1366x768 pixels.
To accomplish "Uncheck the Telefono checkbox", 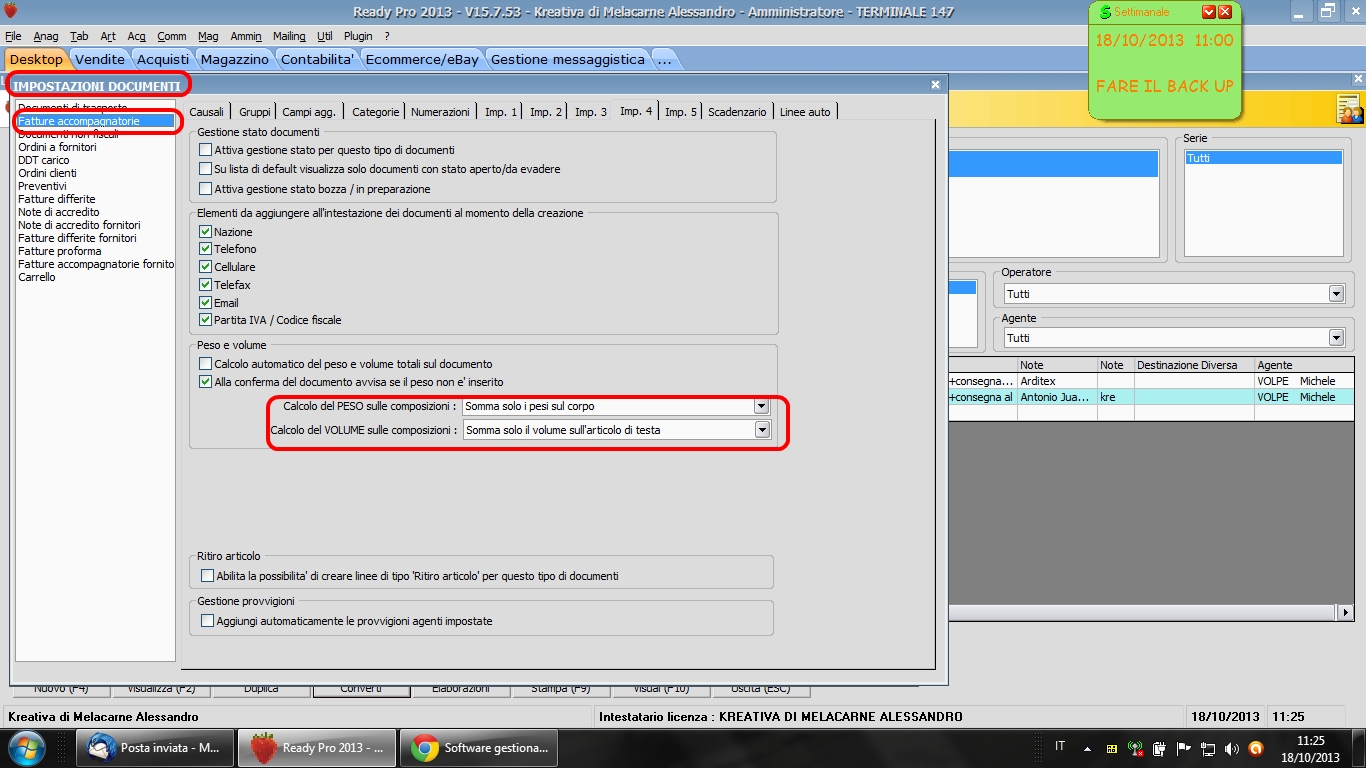I will pos(206,249).
